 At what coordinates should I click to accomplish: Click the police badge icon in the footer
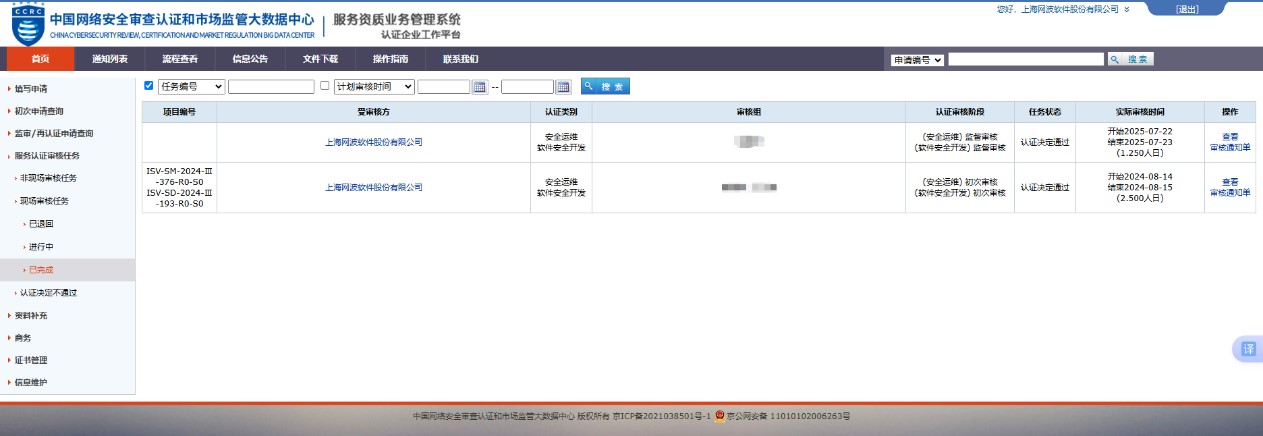tap(719, 416)
